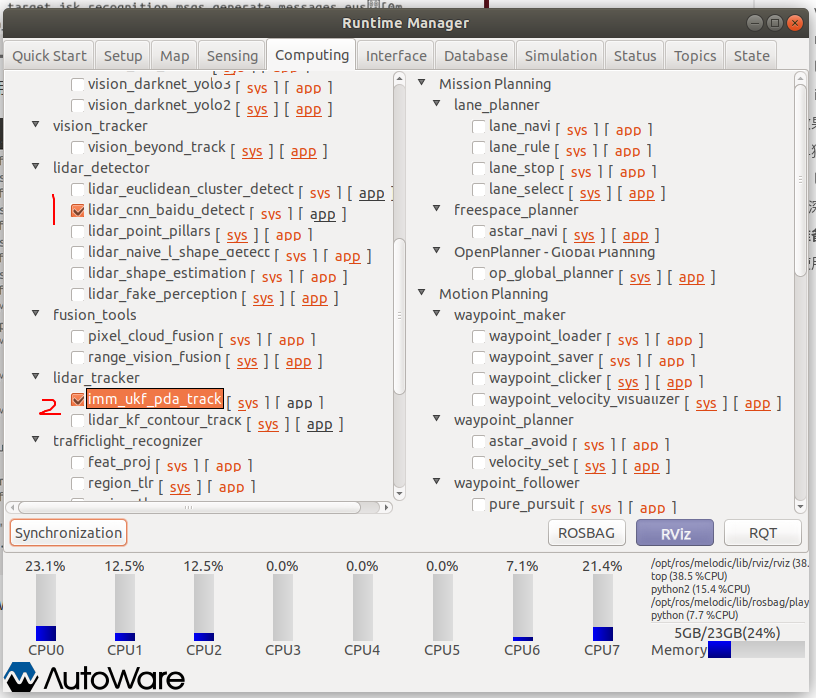The width and height of the screenshot is (816, 698).
Task: Open the Map tab
Action: [x=174, y=56]
